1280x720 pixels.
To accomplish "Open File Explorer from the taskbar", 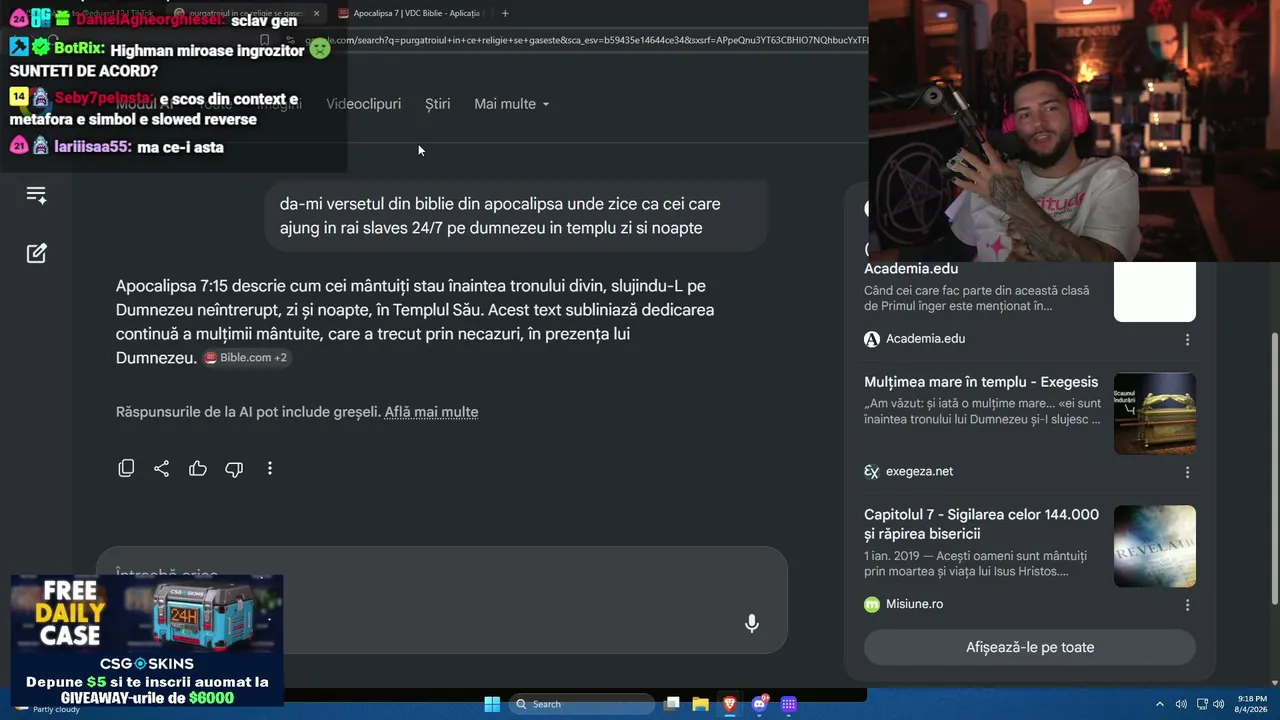I will [x=701, y=704].
